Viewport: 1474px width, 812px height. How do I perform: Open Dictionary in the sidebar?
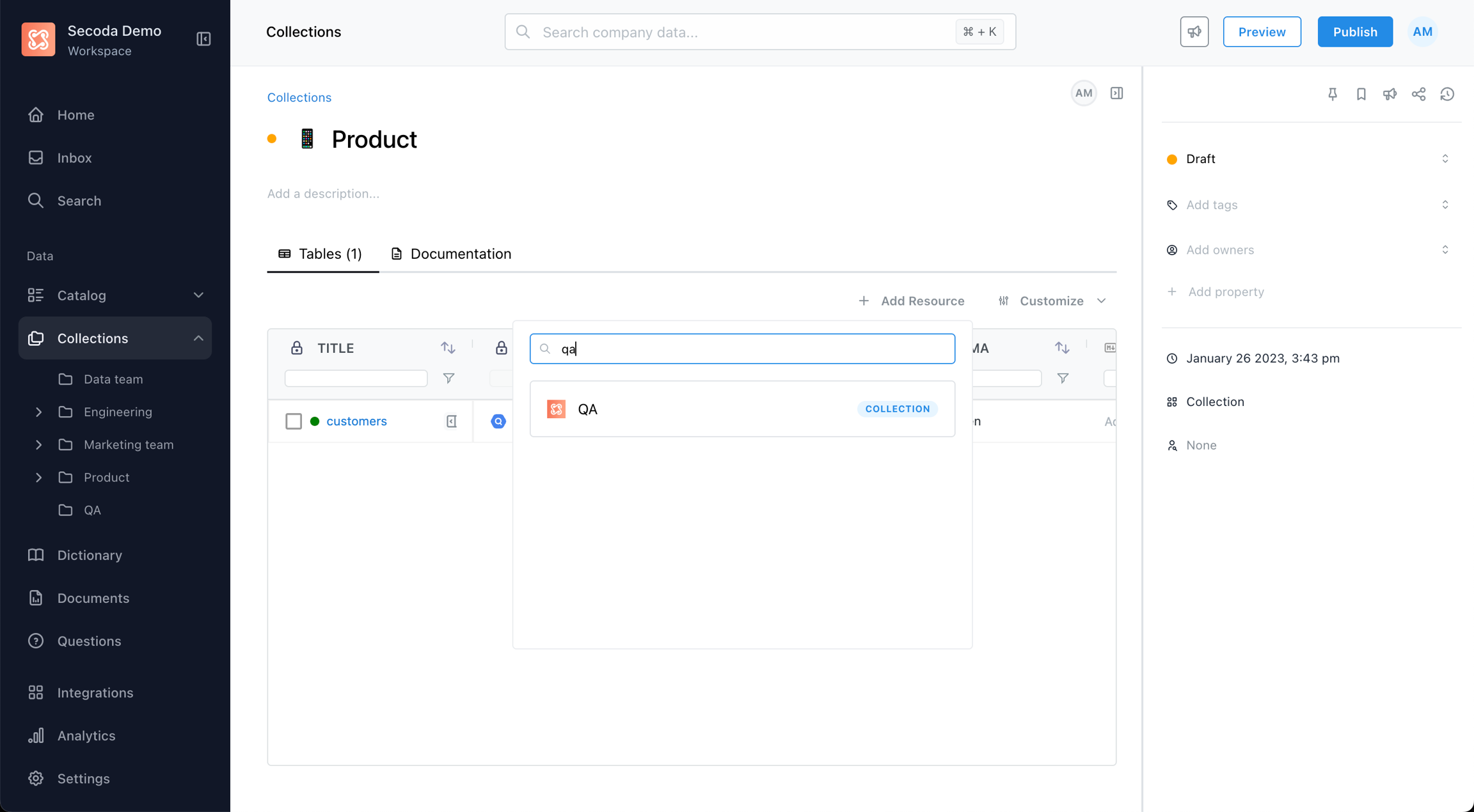[x=90, y=555]
